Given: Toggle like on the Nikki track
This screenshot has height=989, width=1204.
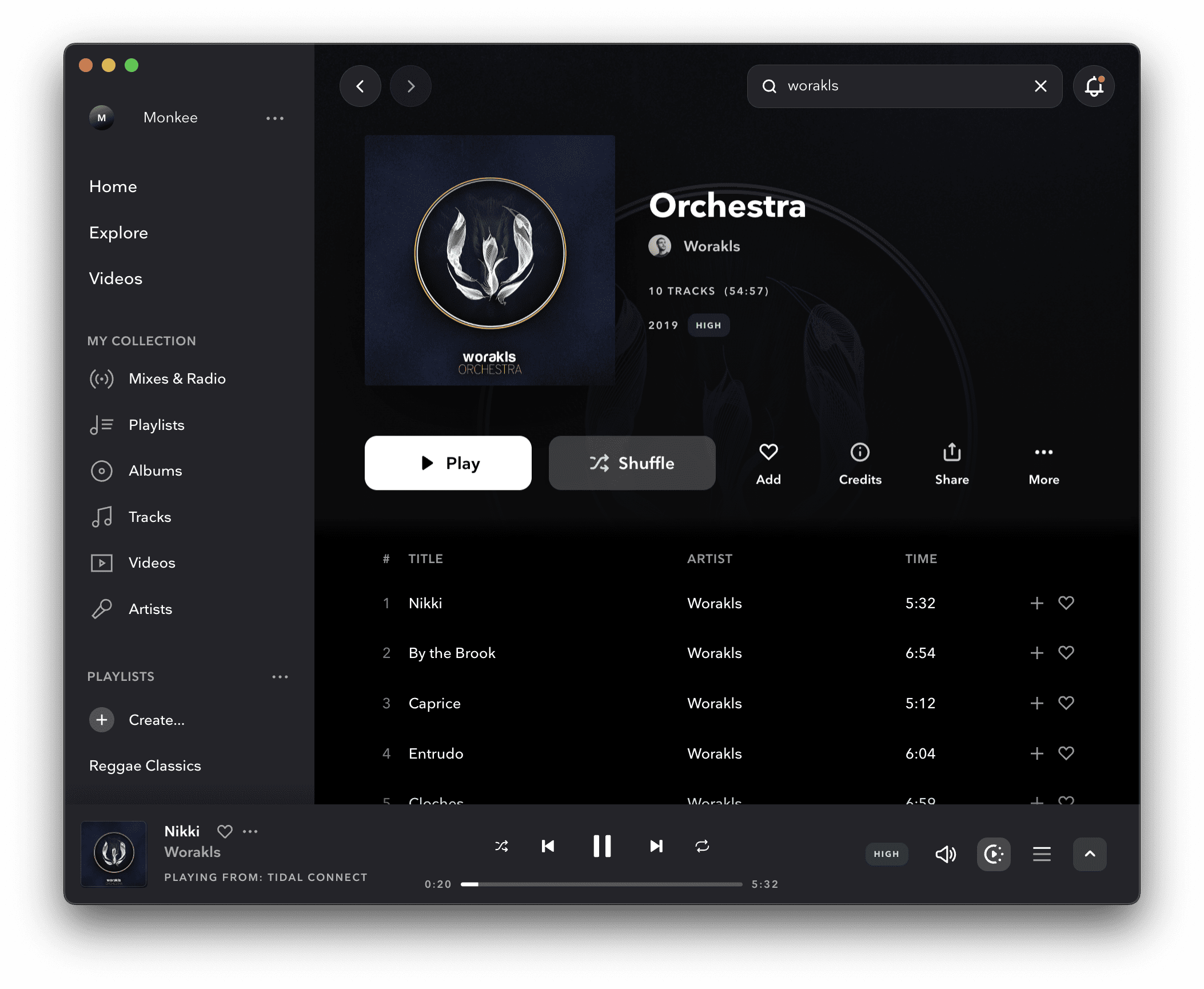Looking at the screenshot, I should pos(1067,603).
